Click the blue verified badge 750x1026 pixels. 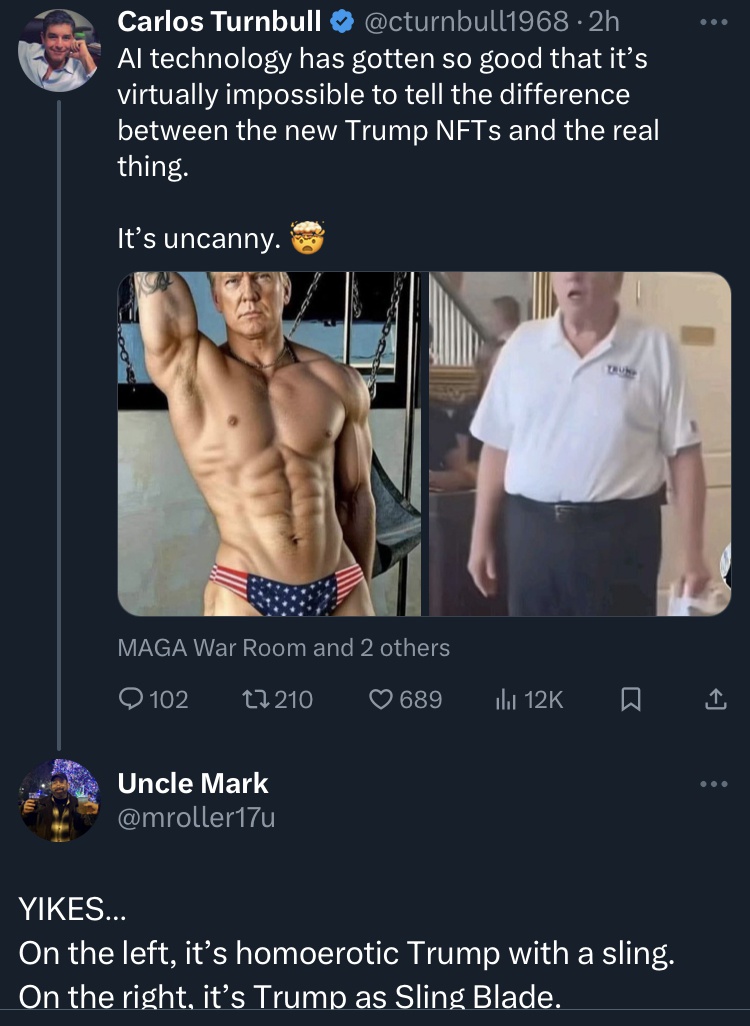click(341, 20)
